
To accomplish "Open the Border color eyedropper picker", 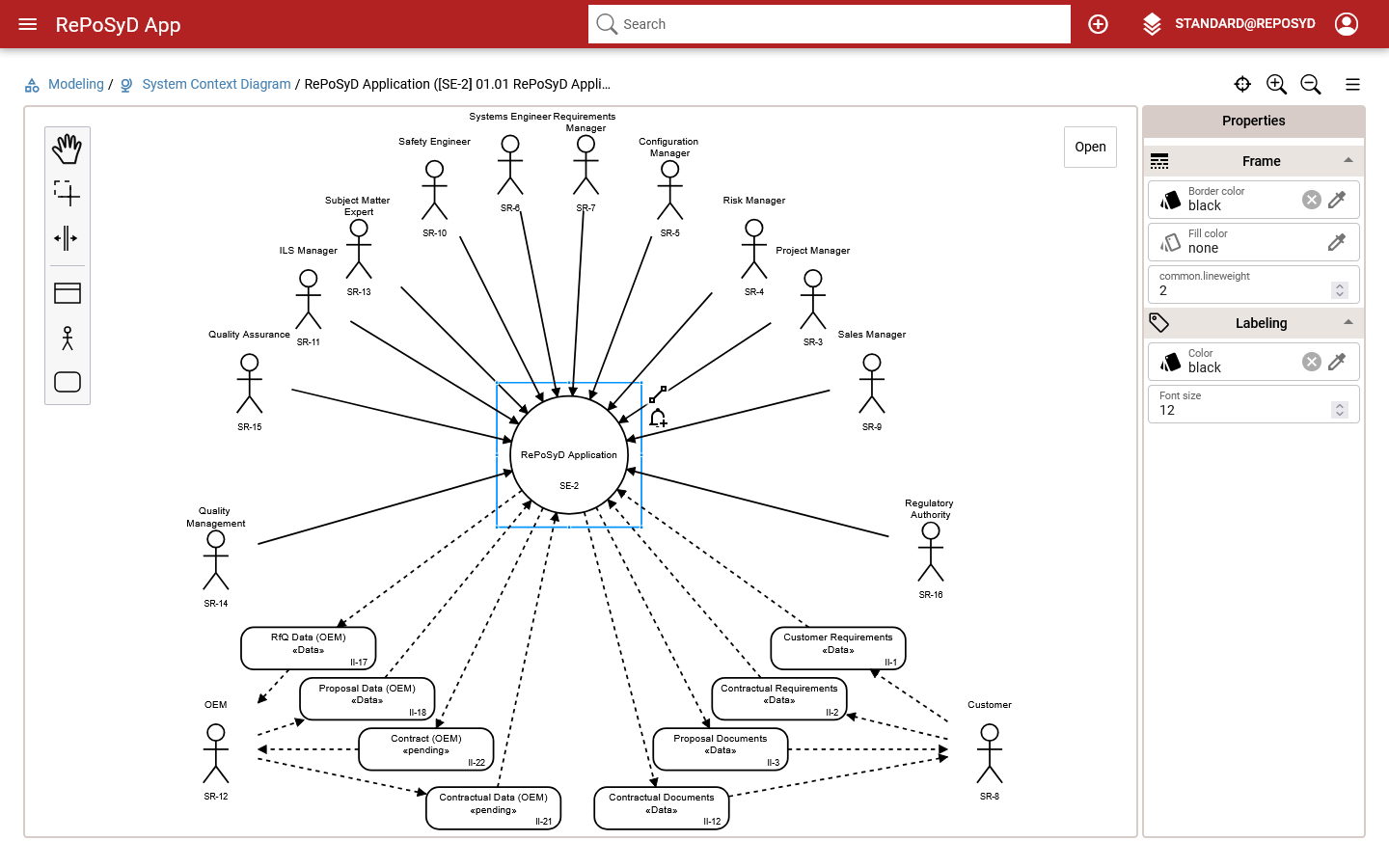I will pyautogui.click(x=1337, y=200).
